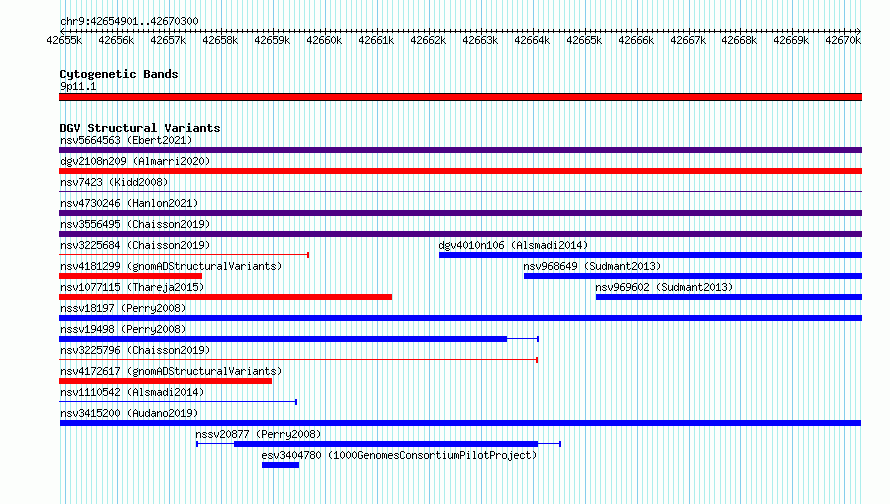890x504 pixels.
Task: Open nsv968649 (Sudmant2013) label
Action: [592, 266]
